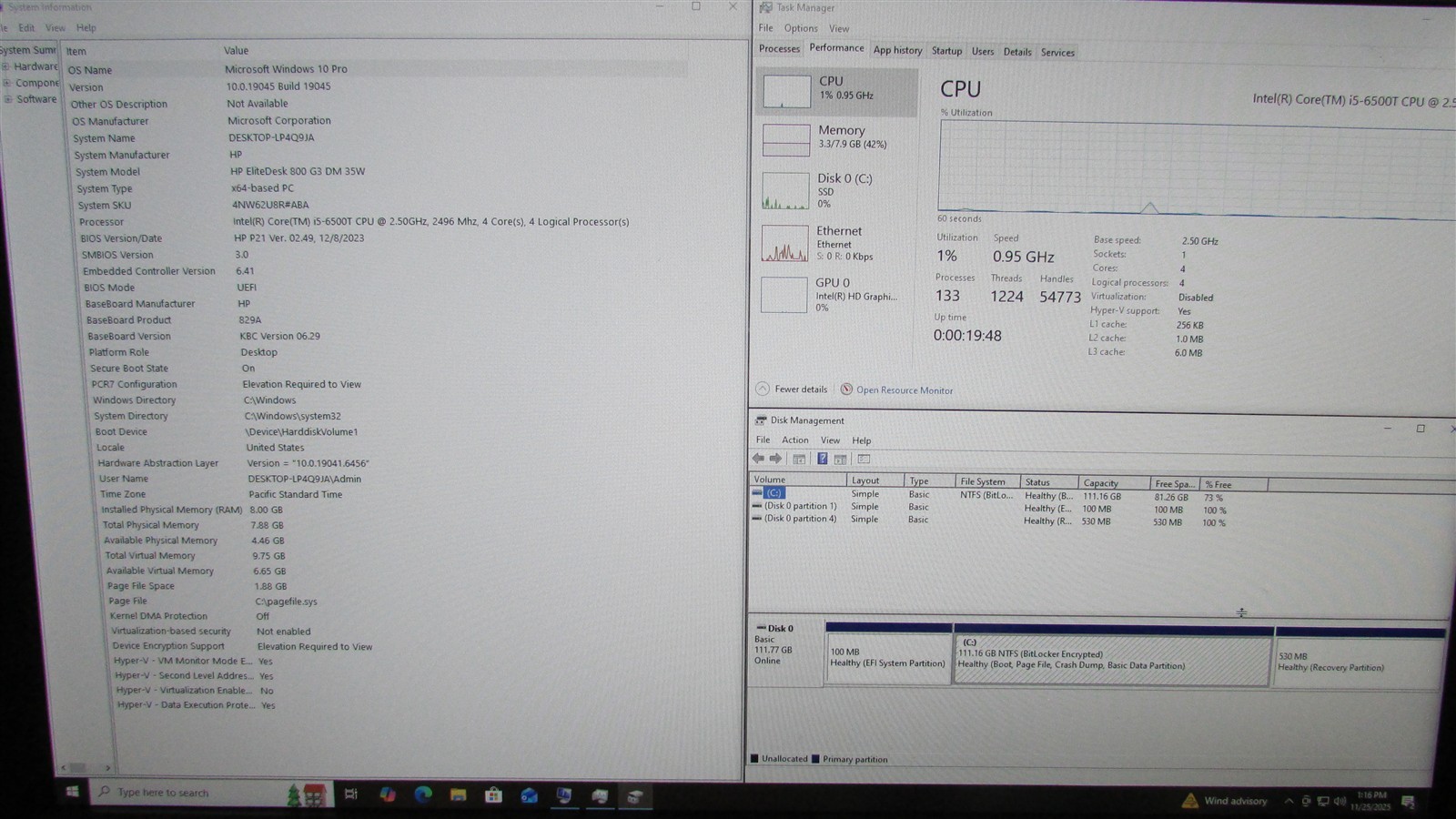Switch to the Services tab
Image resolution: width=1456 pixels, height=819 pixels.
(1057, 52)
